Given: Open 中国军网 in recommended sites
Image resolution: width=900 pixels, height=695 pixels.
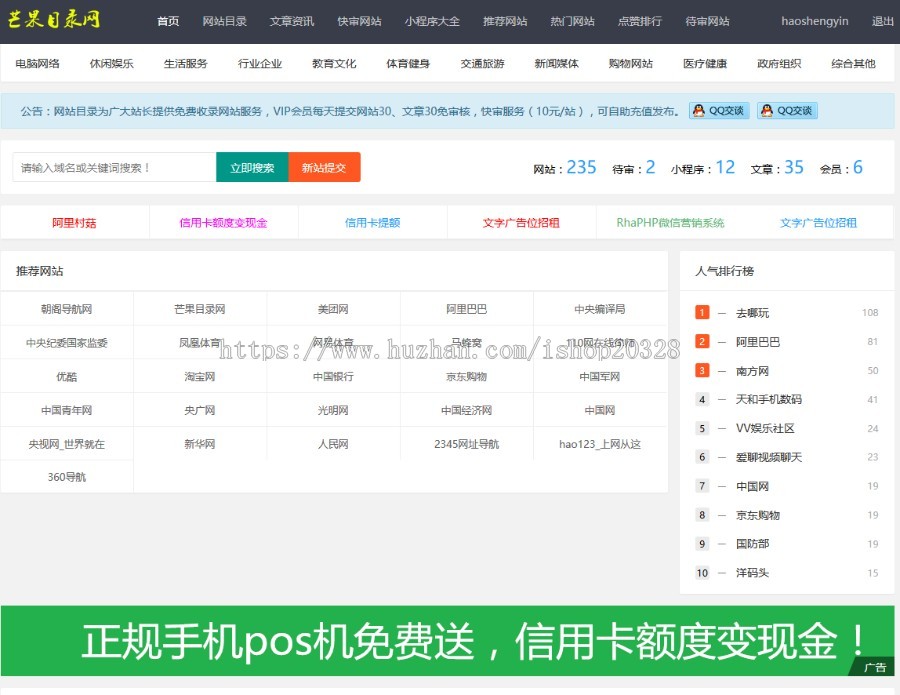Looking at the screenshot, I should point(600,376).
